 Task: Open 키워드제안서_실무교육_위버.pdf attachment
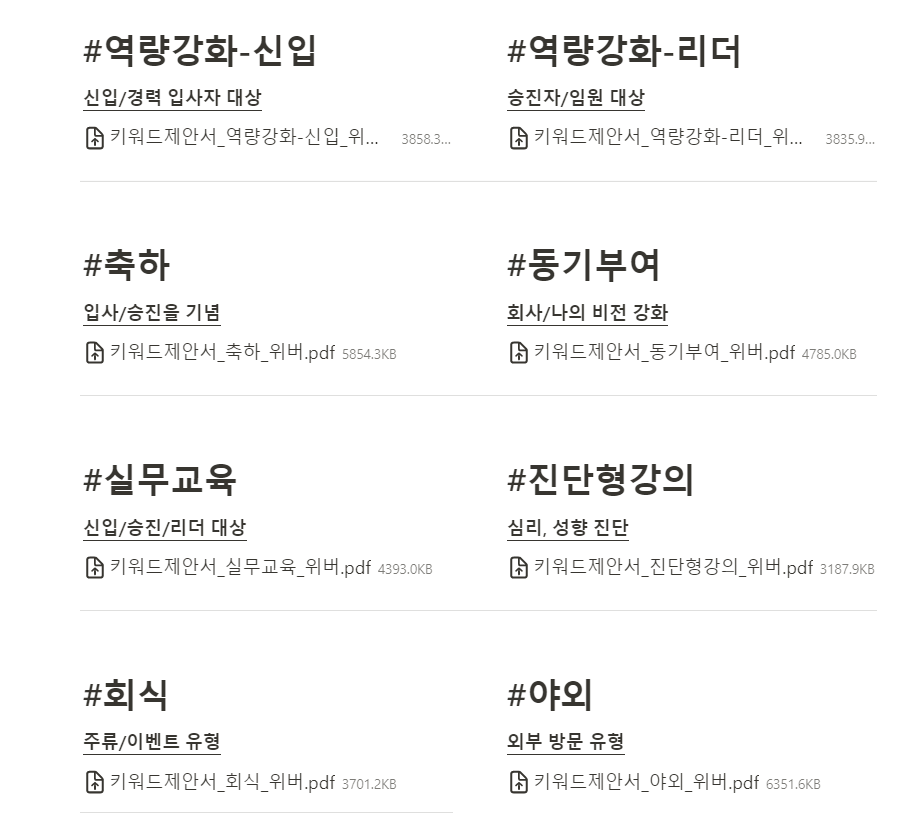(240, 567)
